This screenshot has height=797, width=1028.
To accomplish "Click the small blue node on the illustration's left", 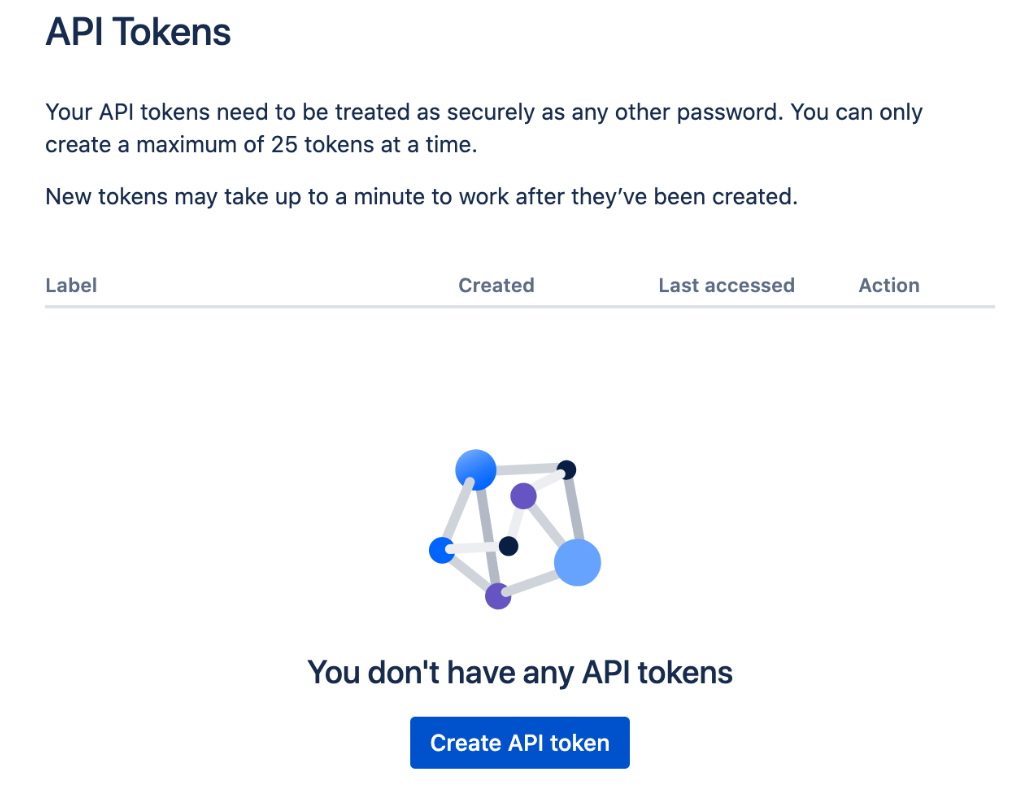I will pos(441,550).
